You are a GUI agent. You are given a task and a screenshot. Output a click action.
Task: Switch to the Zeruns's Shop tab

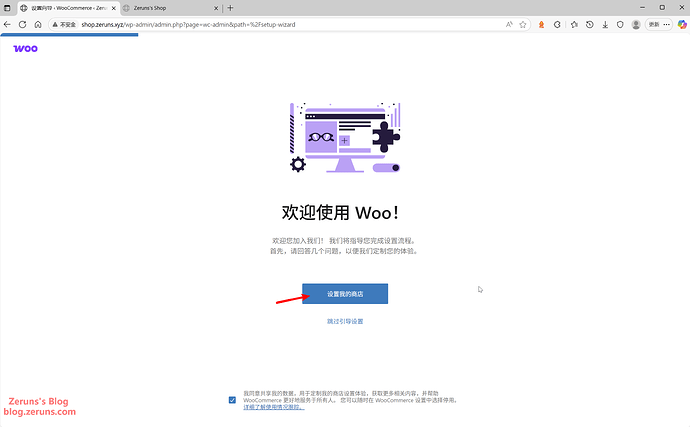(169, 8)
